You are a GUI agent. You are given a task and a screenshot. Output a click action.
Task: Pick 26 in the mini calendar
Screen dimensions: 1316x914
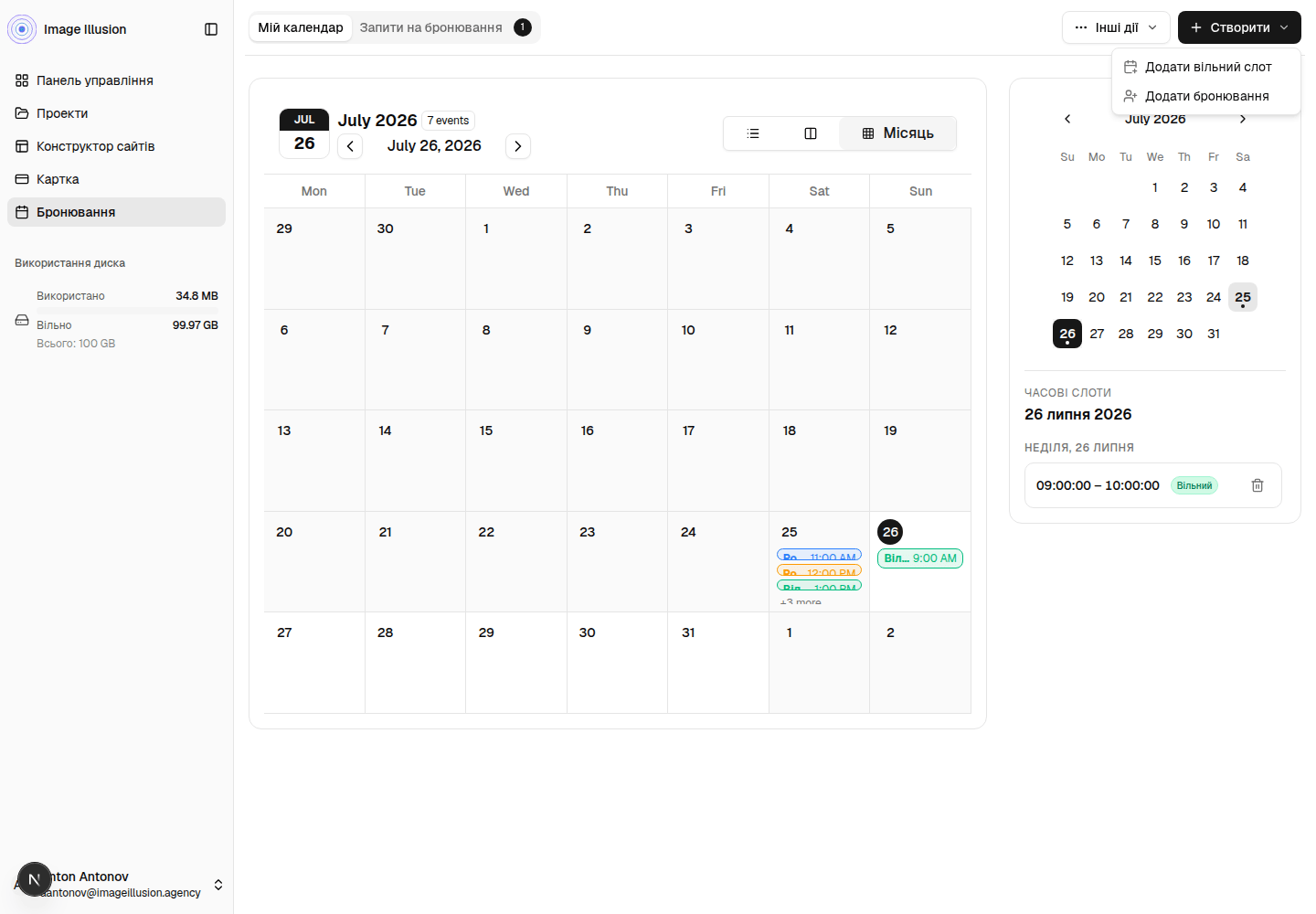(x=1067, y=334)
